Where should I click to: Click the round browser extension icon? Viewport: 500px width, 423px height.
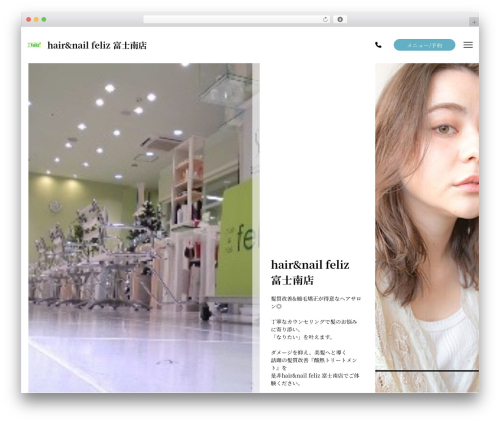tap(340, 20)
